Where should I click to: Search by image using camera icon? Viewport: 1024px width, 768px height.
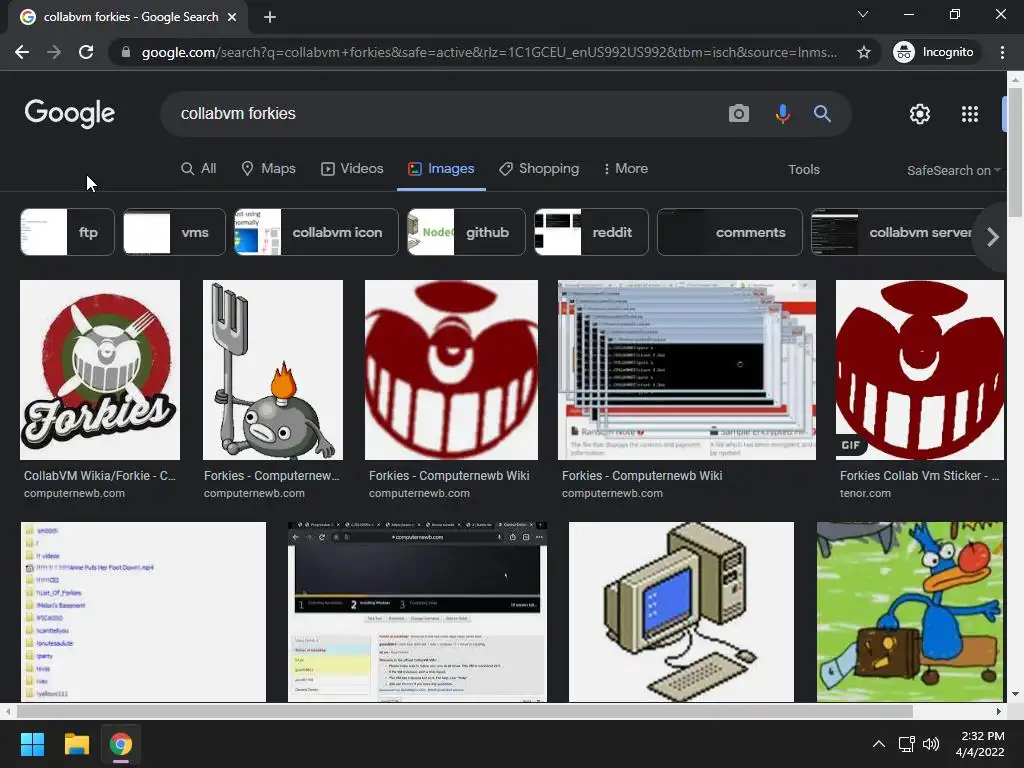(739, 114)
